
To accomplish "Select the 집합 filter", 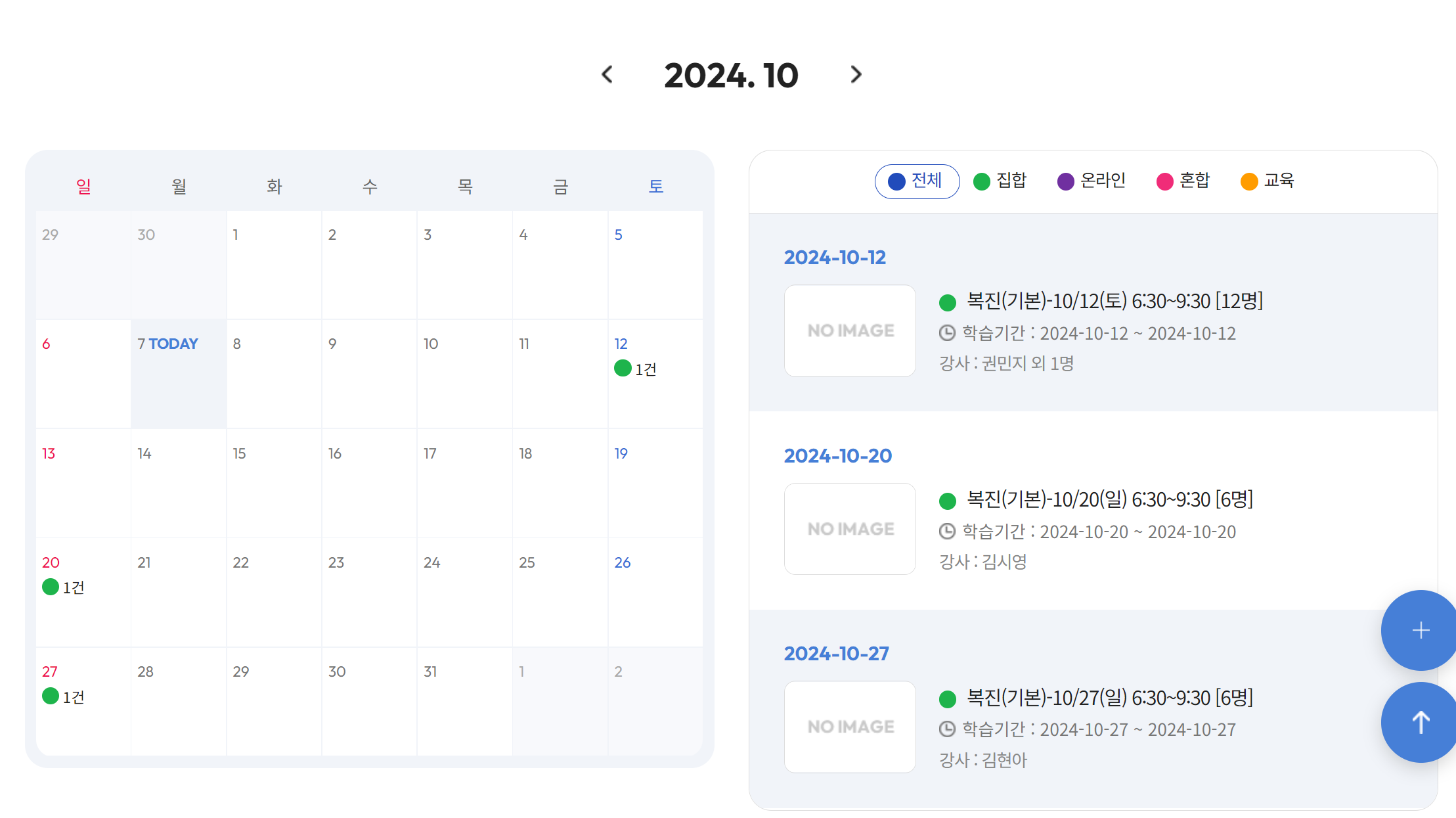I will pyautogui.click(x=1000, y=181).
